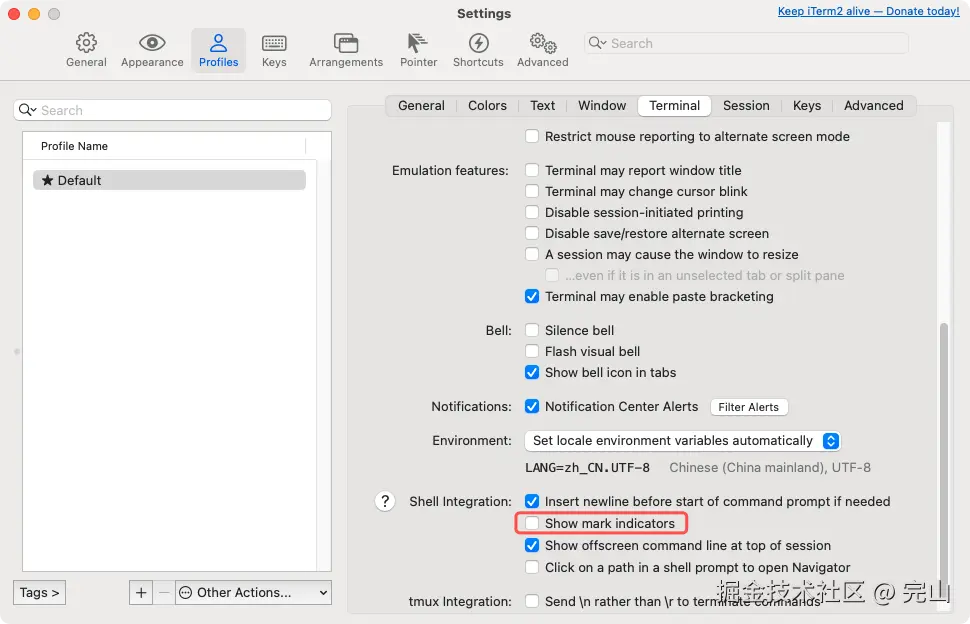The height and width of the screenshot is (624, 970).
Task: Check the Silence bell option
Action: tap(531, 330)
